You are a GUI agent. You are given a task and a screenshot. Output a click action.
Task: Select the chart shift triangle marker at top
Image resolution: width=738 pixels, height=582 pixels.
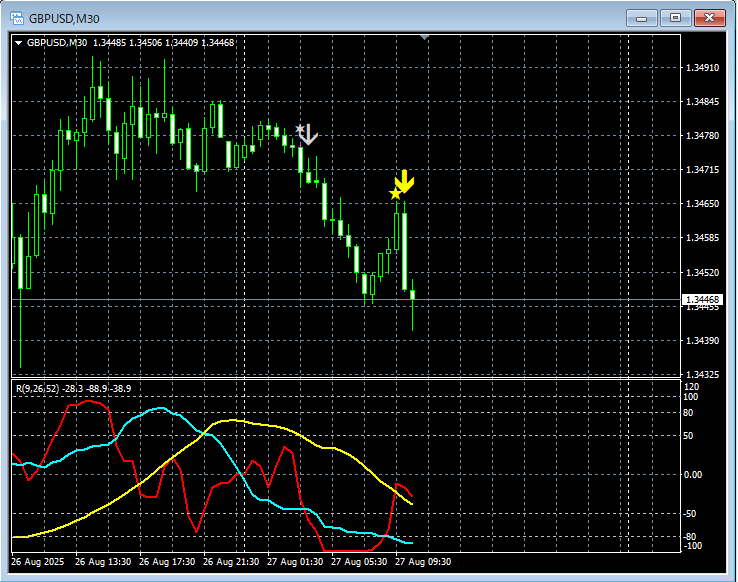(x=425, y=37)
